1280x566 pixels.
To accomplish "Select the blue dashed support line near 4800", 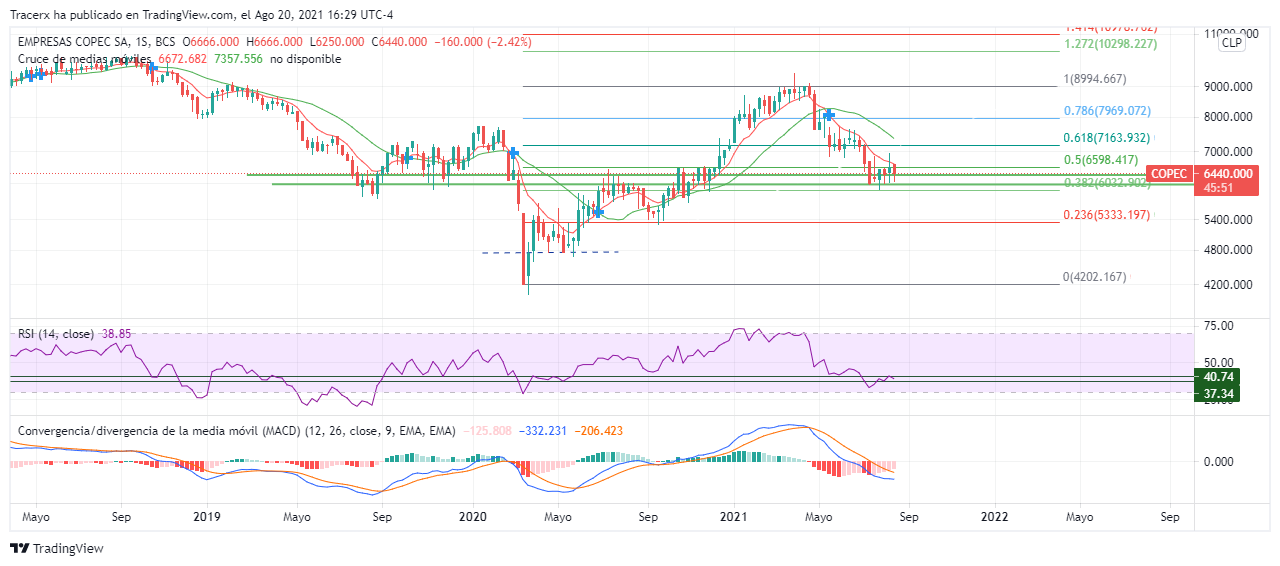I will coord(550,252).
